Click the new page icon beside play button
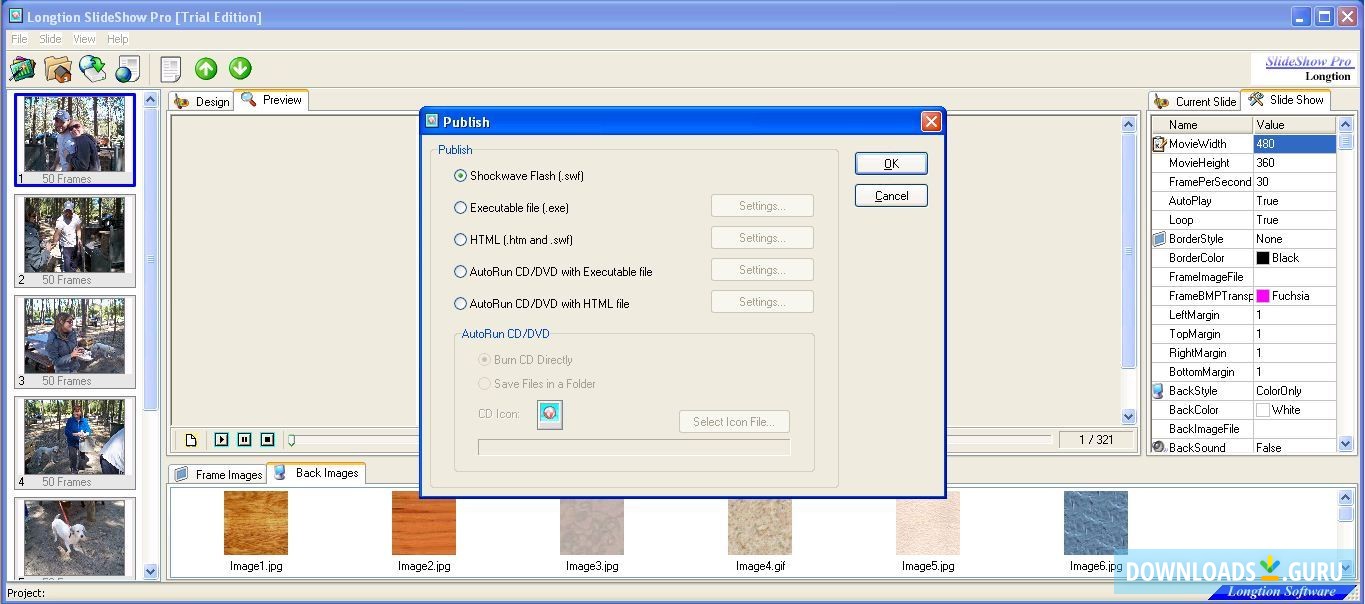The image size is (1365, 604). coord(191,440)
